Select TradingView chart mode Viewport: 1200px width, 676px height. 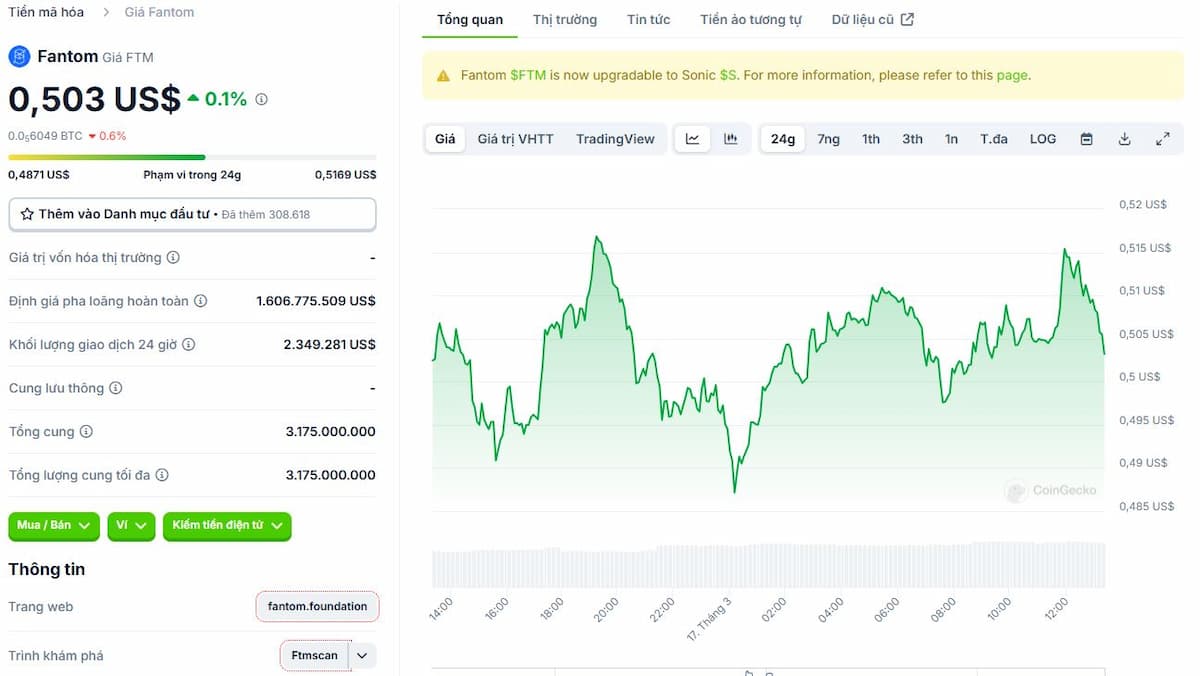click(615, 139)
